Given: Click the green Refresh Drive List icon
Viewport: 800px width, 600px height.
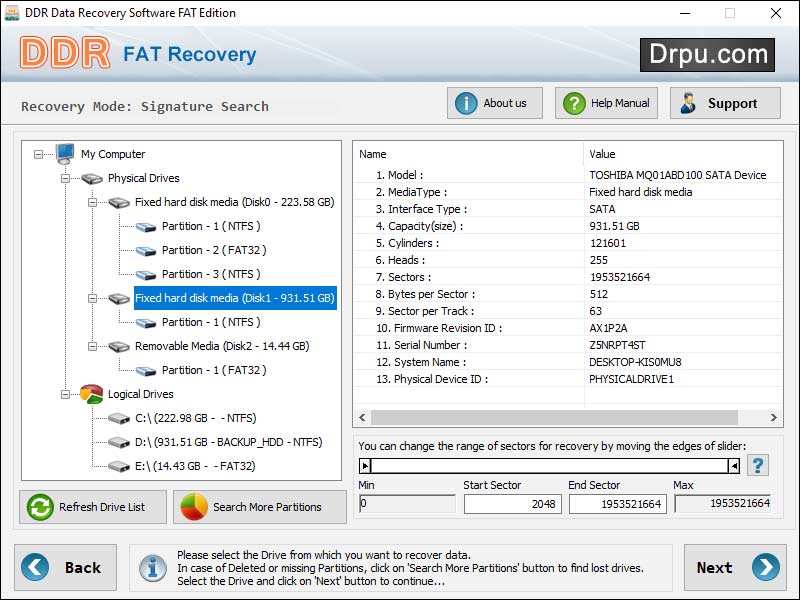Looking at the screenshot, I should pos(37,507).
